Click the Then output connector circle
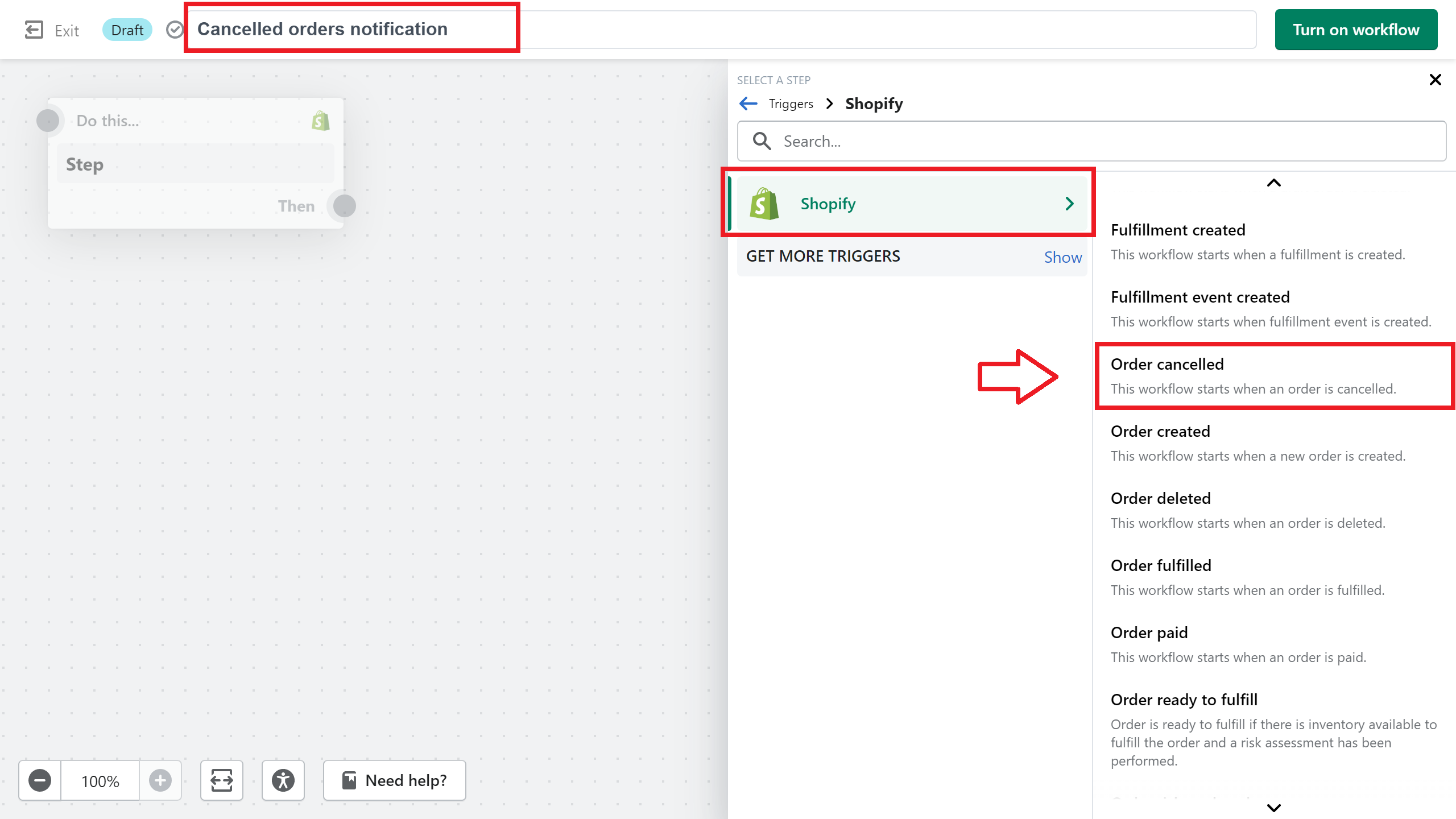The height and width of the screenshot is (819, 1456). click(x=344, y=206)
